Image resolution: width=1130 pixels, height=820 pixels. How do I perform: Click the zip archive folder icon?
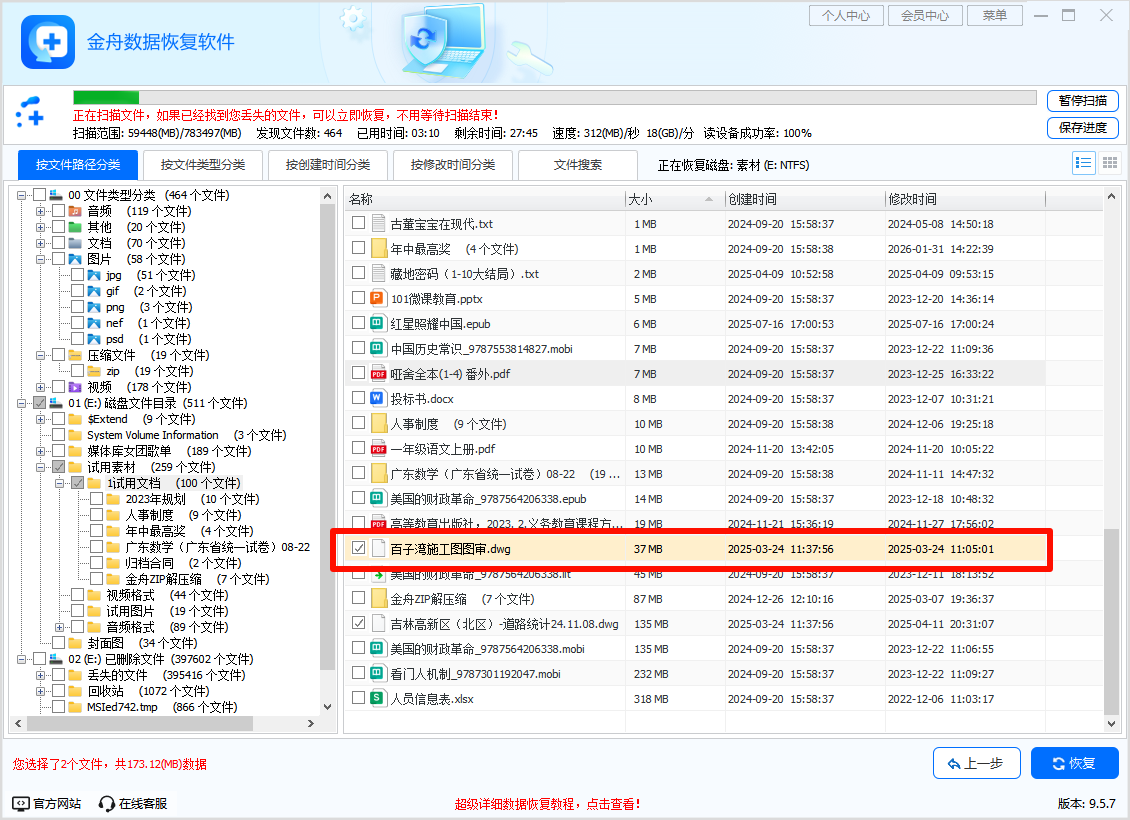point(94,371)
